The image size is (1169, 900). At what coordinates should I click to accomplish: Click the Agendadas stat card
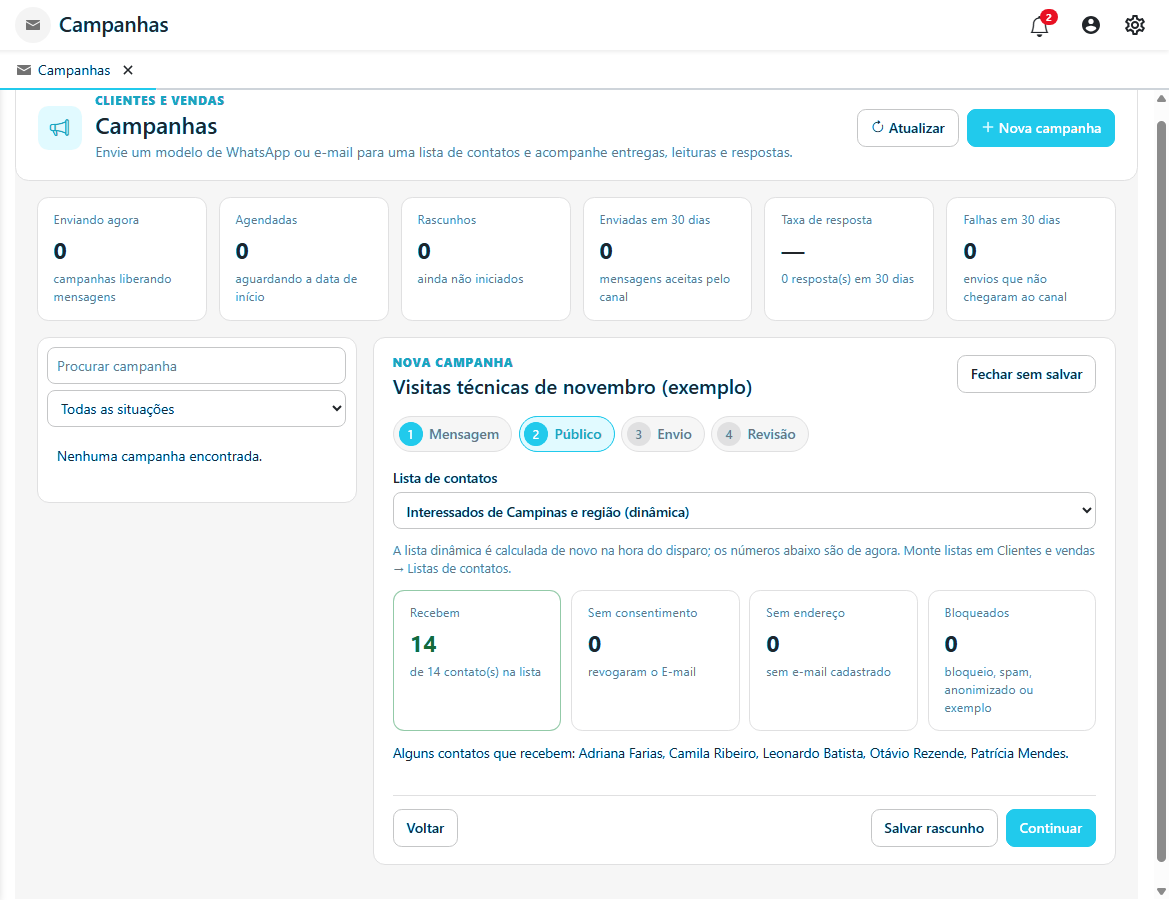pos(303,259)
